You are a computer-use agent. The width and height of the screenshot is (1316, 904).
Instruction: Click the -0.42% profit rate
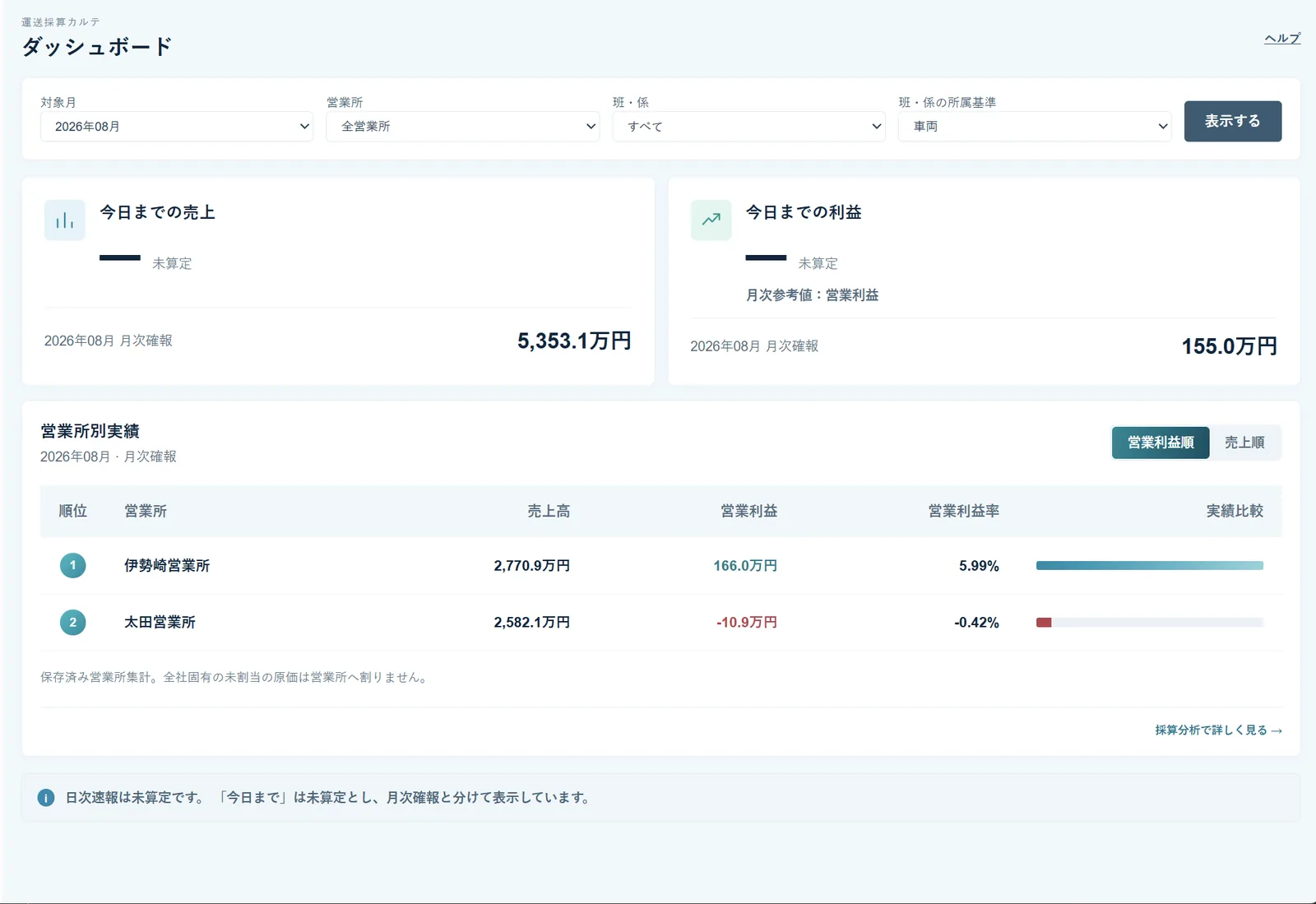point(976,623)
